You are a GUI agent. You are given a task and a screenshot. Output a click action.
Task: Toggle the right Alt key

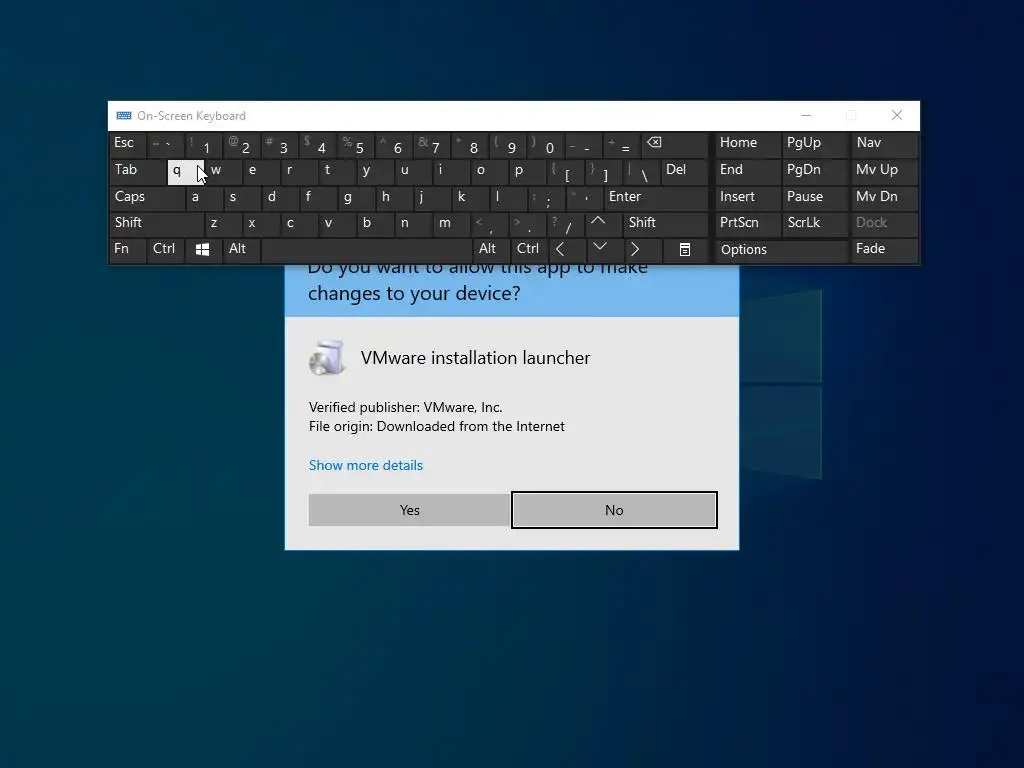tap(491, 249)
